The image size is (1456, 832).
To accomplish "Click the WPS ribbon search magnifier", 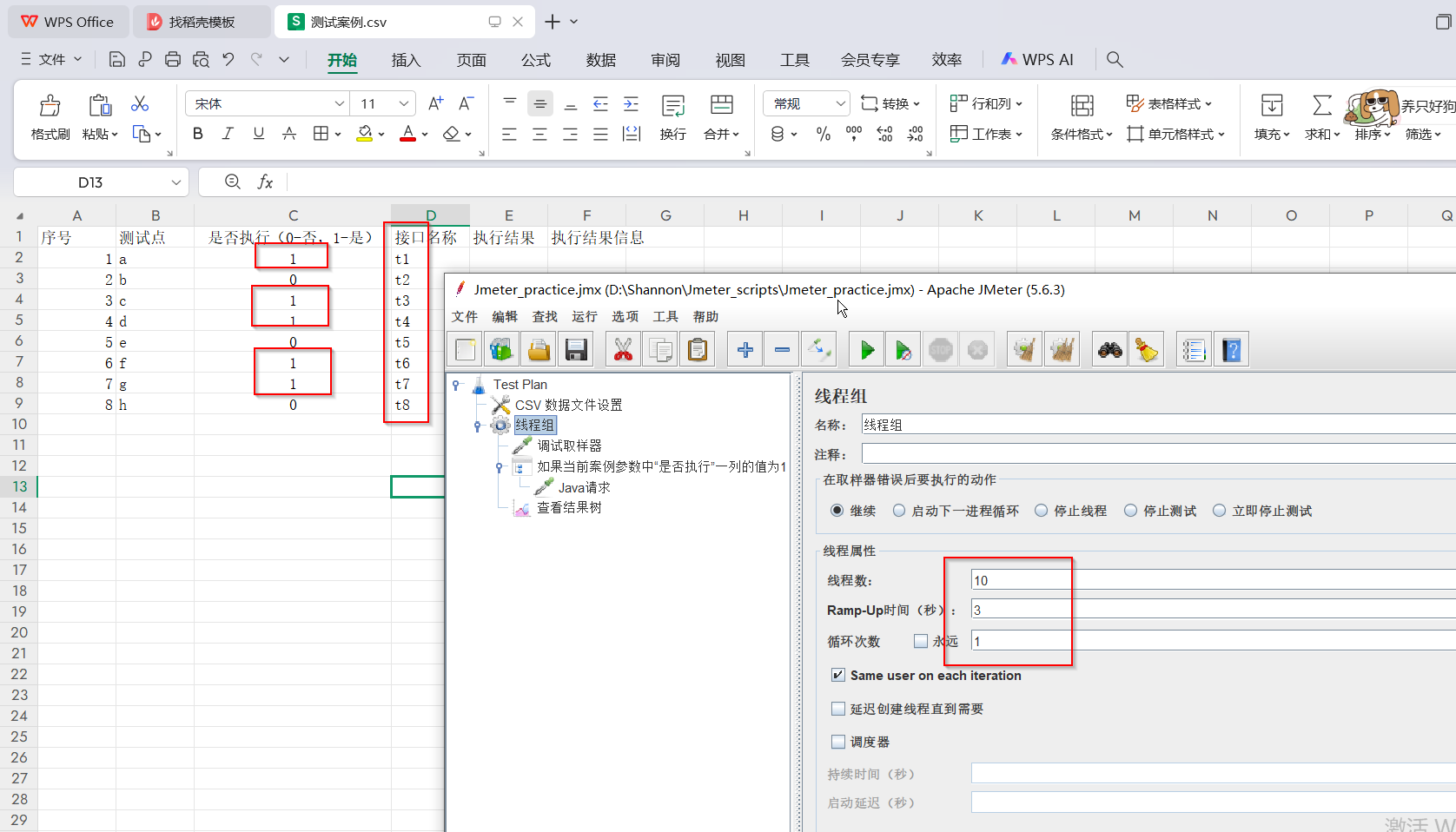I will [x=1115, y=59].
